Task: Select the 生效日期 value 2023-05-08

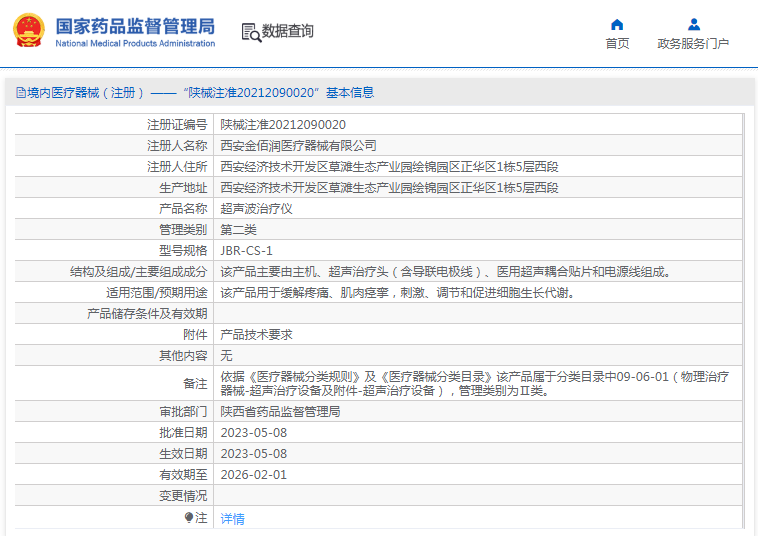Action: pyautogui.click(x=254, y=454)
